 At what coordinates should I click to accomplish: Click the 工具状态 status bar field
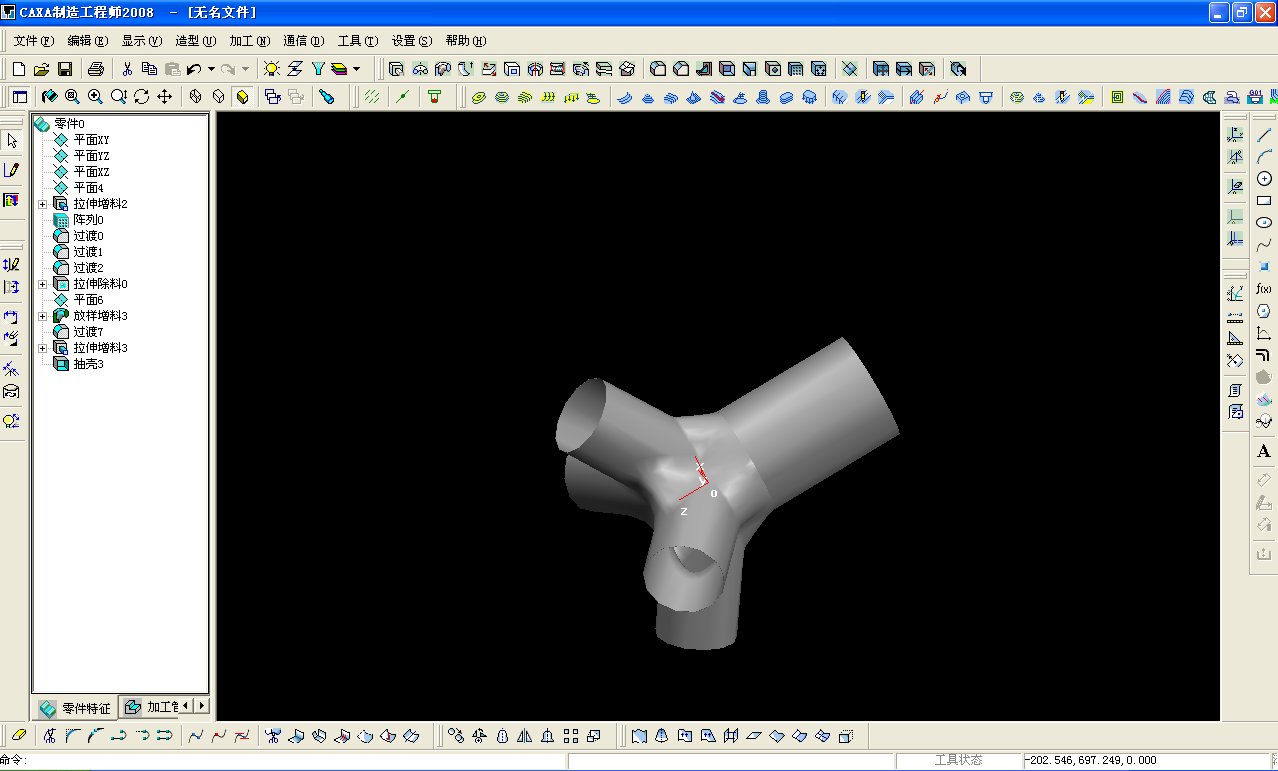(958, 761)
